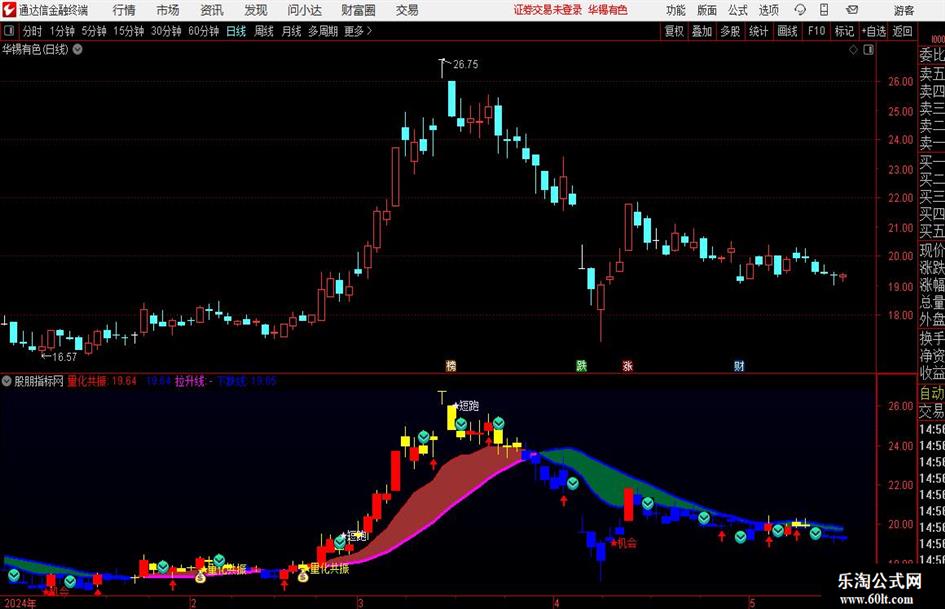Click the diamond icon above the price axis

tap(853, 50)
